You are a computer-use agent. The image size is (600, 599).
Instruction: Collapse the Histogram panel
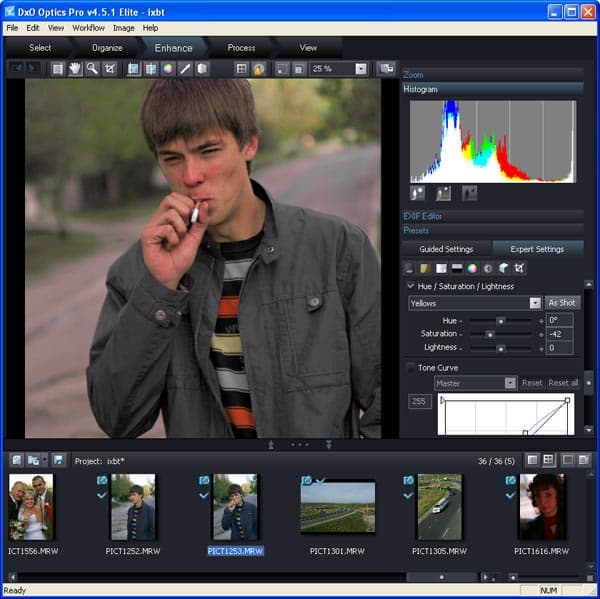click(492, 89)
